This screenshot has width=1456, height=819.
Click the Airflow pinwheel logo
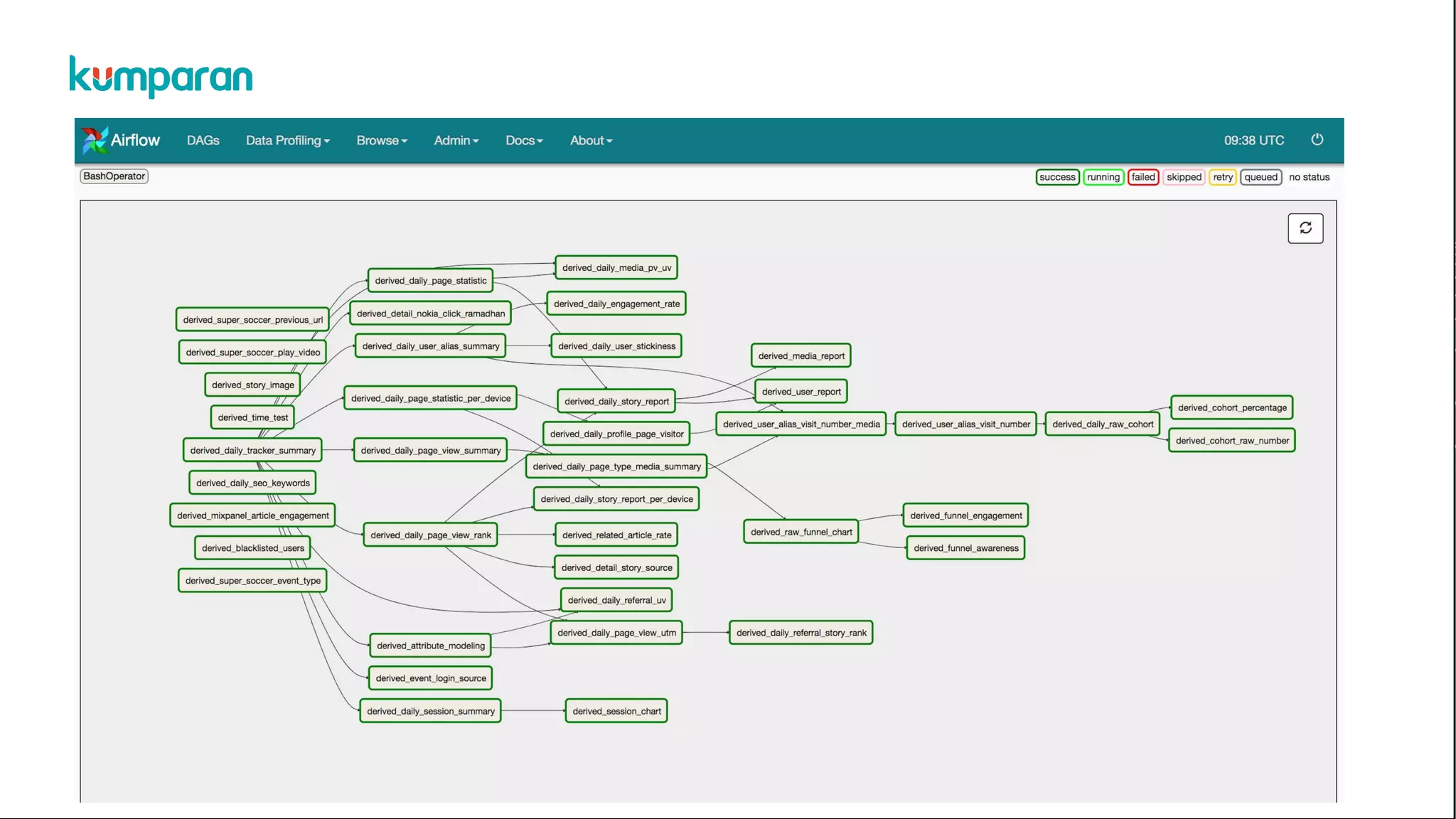(x=95, y=140)
